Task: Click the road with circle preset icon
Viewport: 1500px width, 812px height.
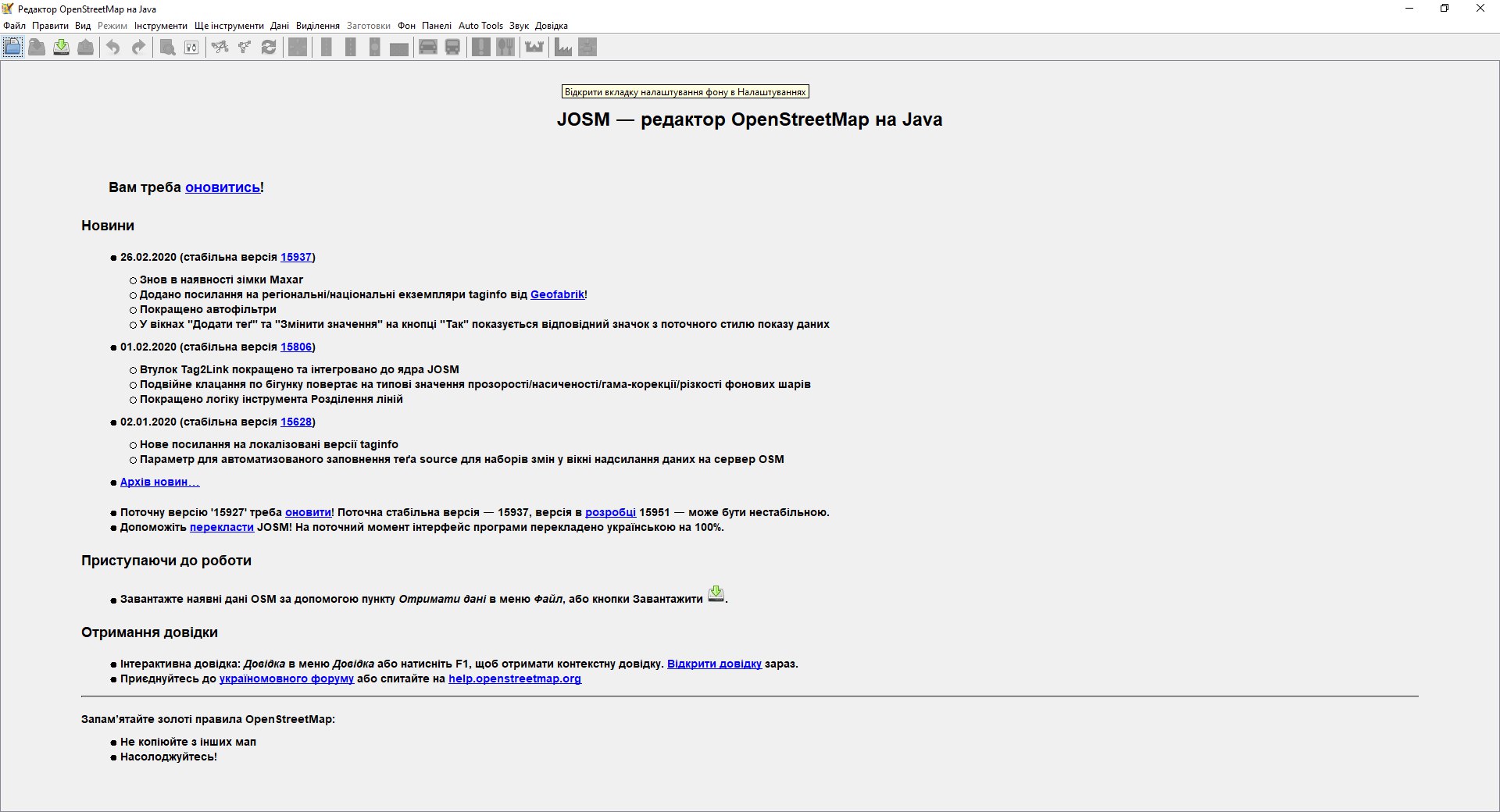Action: [x=375, y=48]
